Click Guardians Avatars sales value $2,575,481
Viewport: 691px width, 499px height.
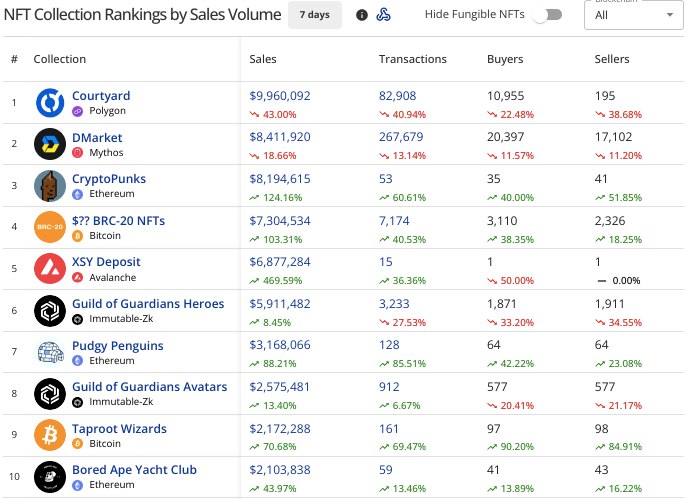click(x=279, y=387)
